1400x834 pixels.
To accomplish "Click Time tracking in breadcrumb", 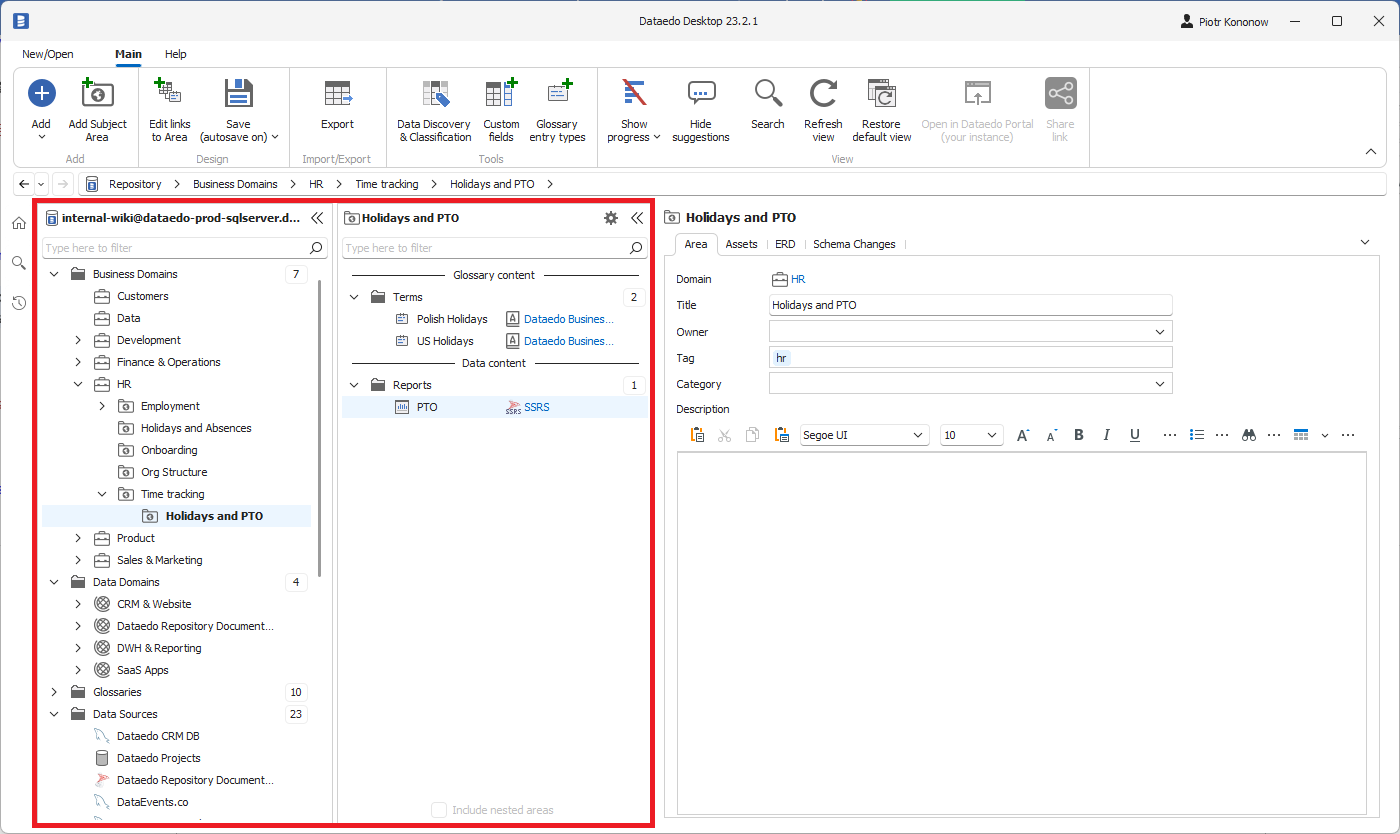I will pos(387,184).
